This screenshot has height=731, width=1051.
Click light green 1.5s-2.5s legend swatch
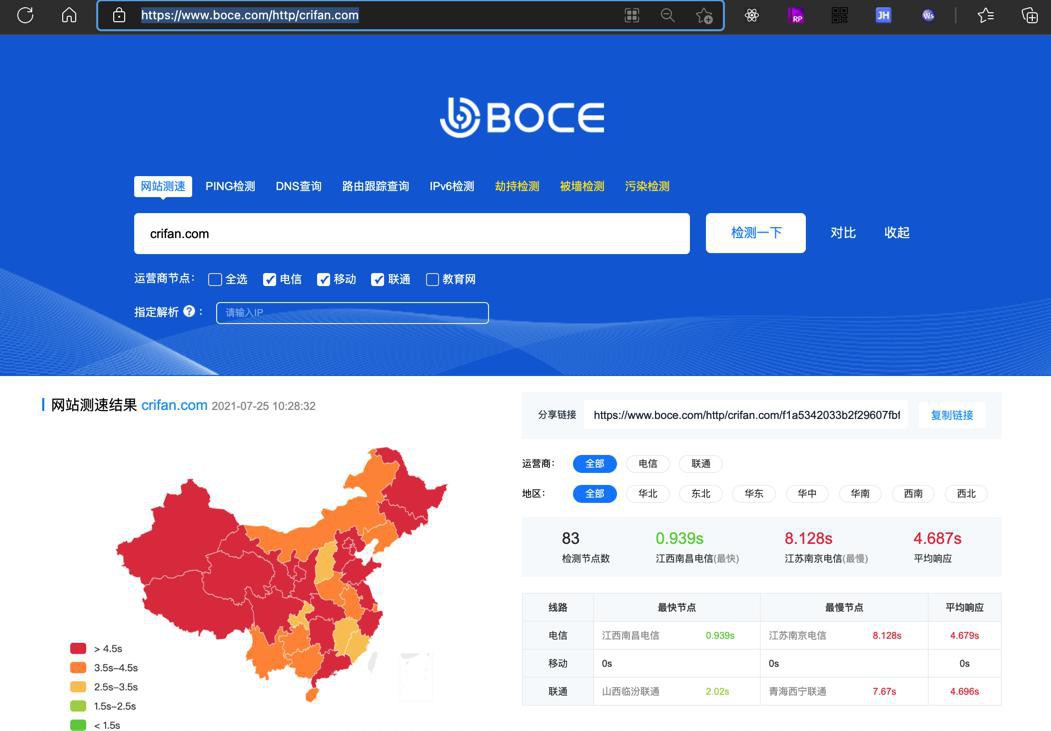(x=78, y=706)
